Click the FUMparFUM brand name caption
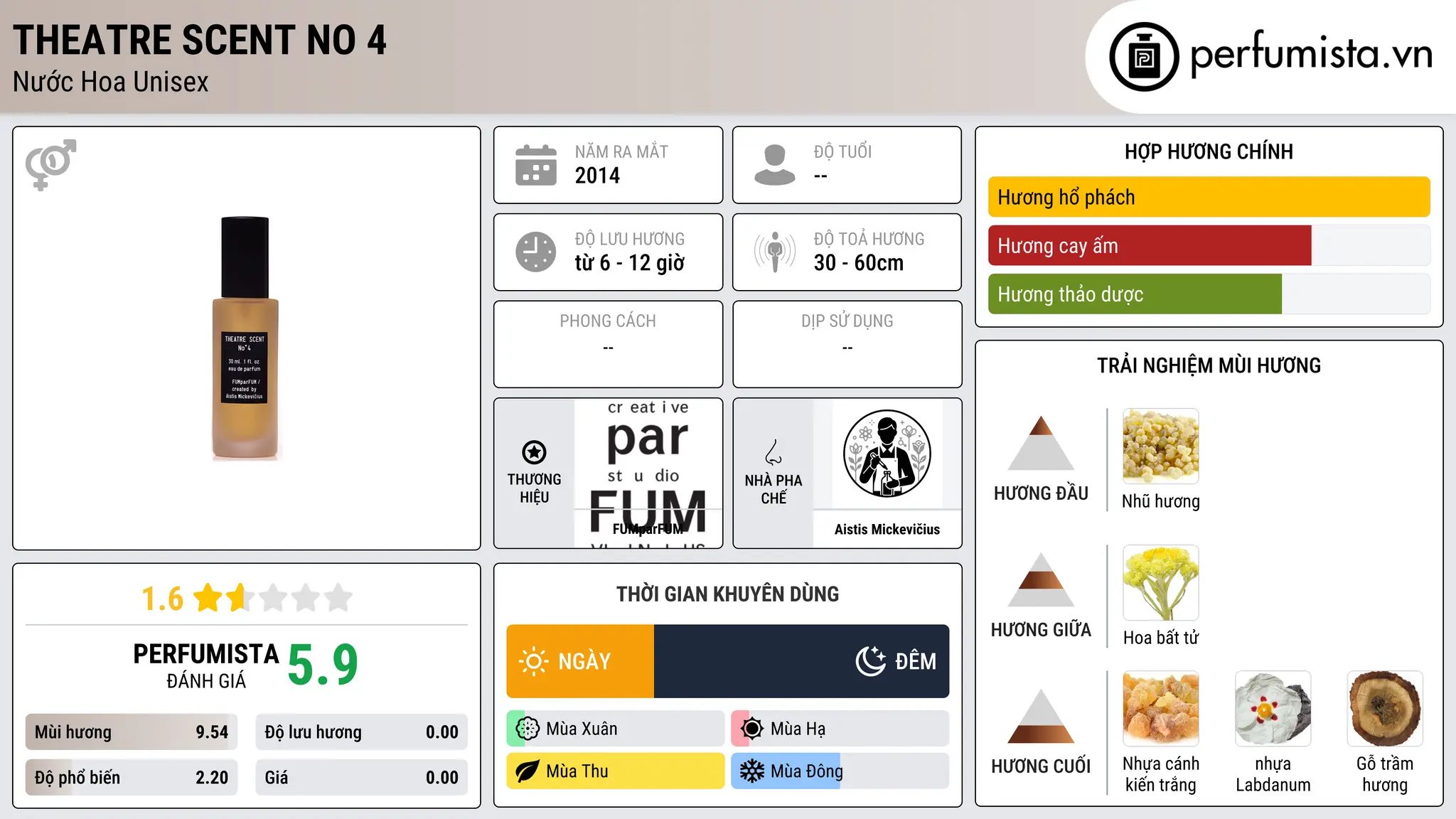Screen dimensions: 1456x819 click(648, 529)
